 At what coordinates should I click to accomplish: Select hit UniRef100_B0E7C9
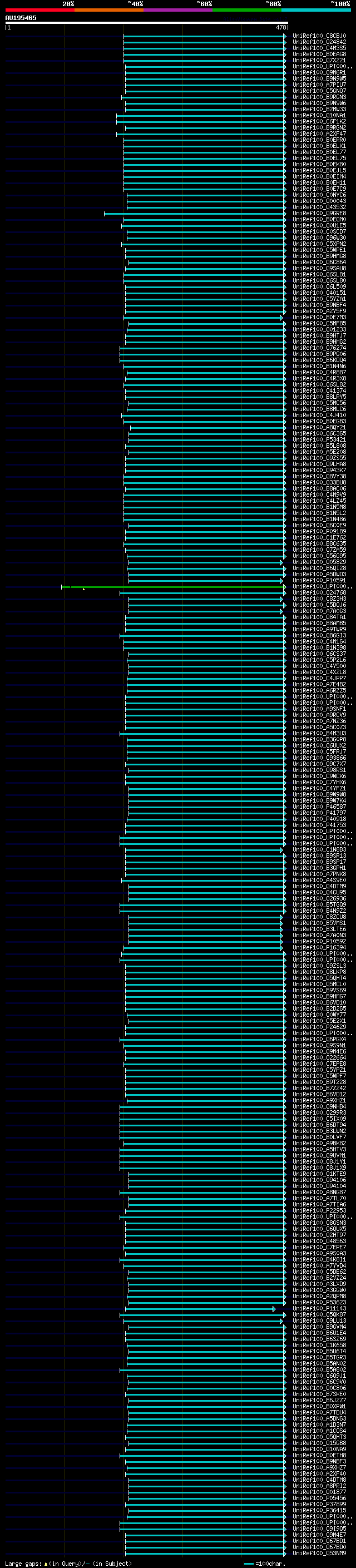pos(319,189)
